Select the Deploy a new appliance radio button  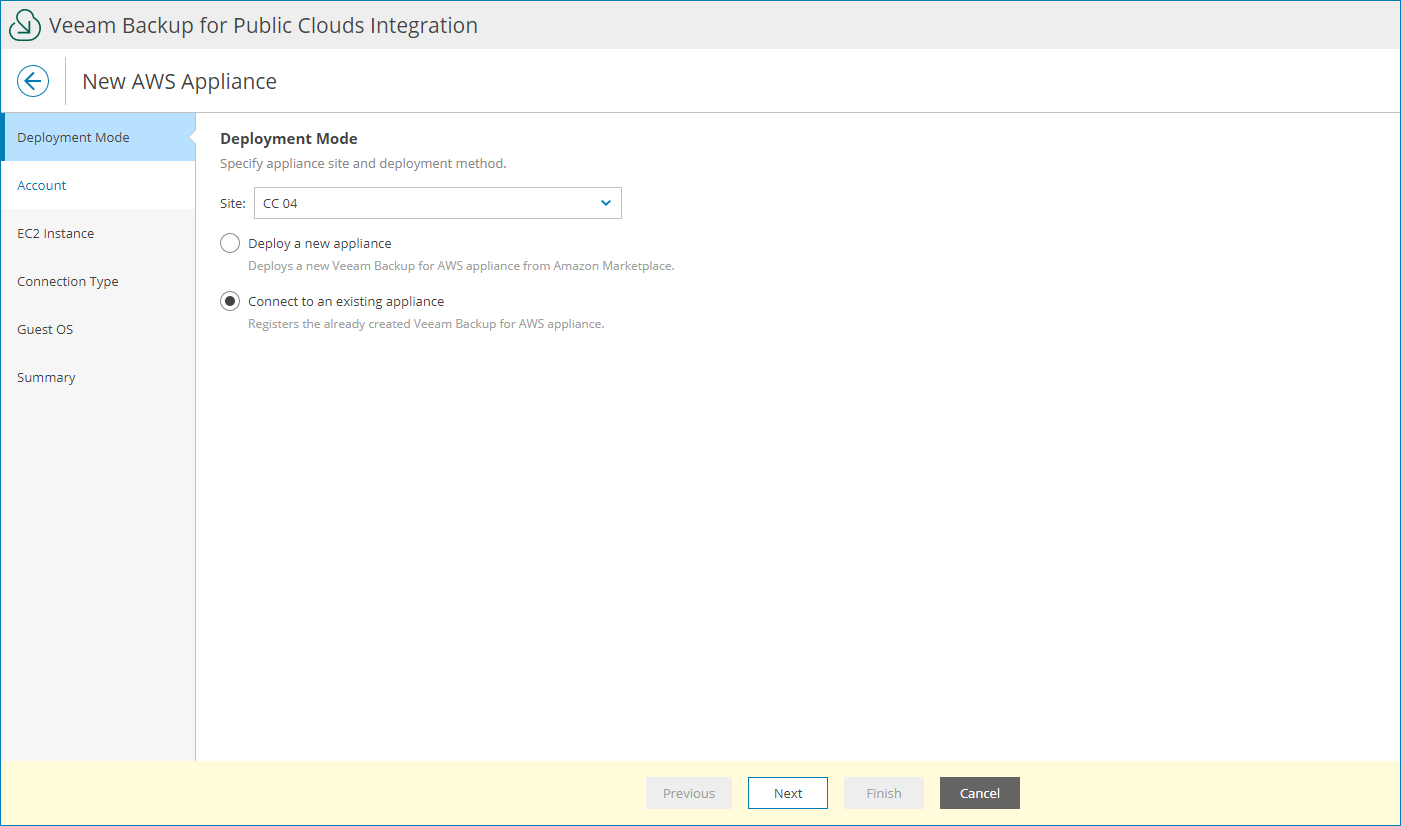coord(230,242)
